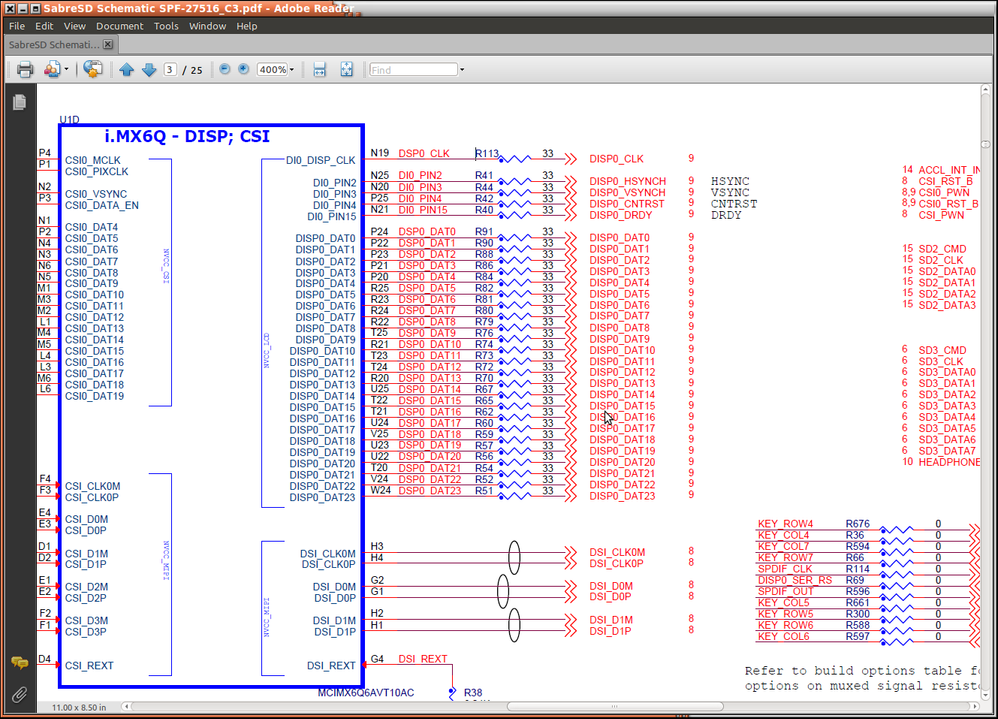The height and width of the screenshot is (719, 998).
Task: Click the SPDIF_CLK signal label
Action: pos(785,569)
